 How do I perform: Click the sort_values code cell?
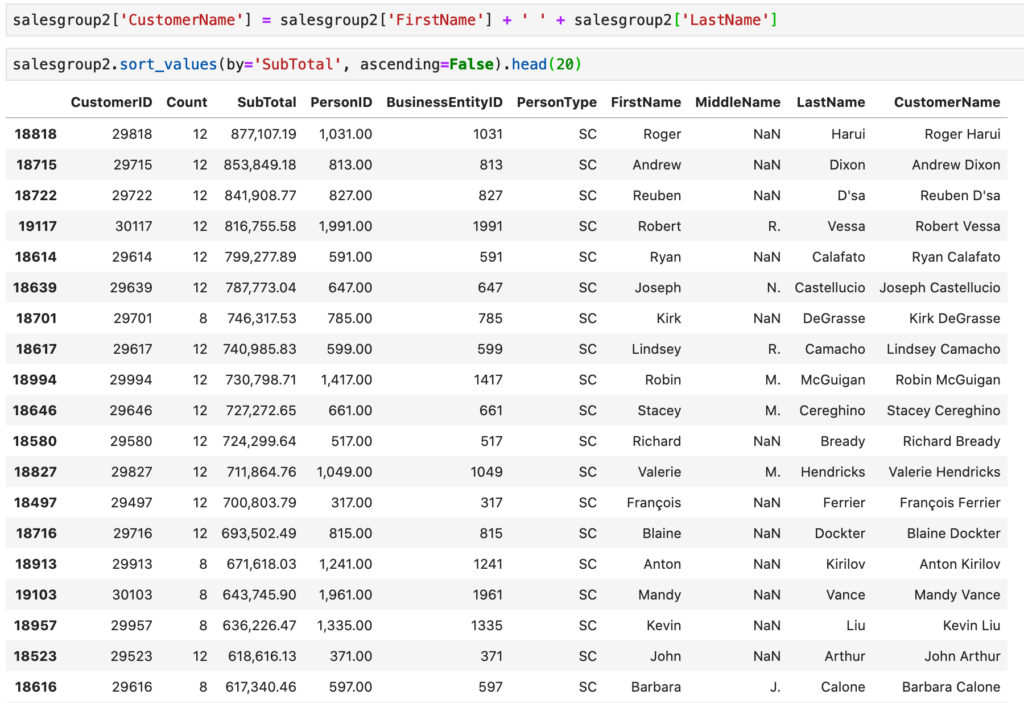[515, 64]
